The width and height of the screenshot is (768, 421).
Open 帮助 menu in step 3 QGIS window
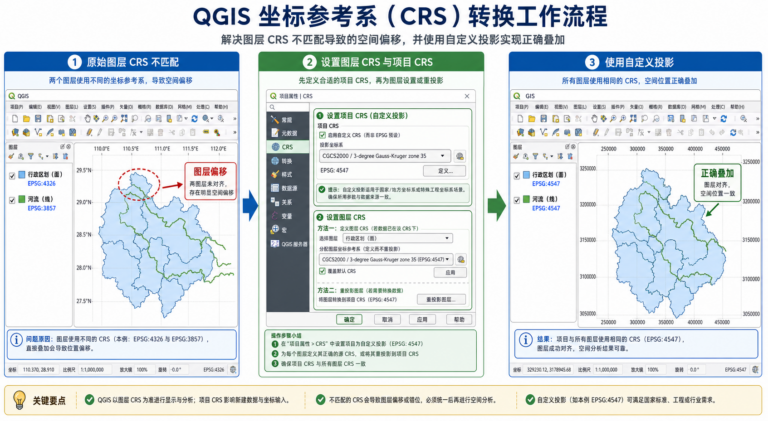coord(737,107)
